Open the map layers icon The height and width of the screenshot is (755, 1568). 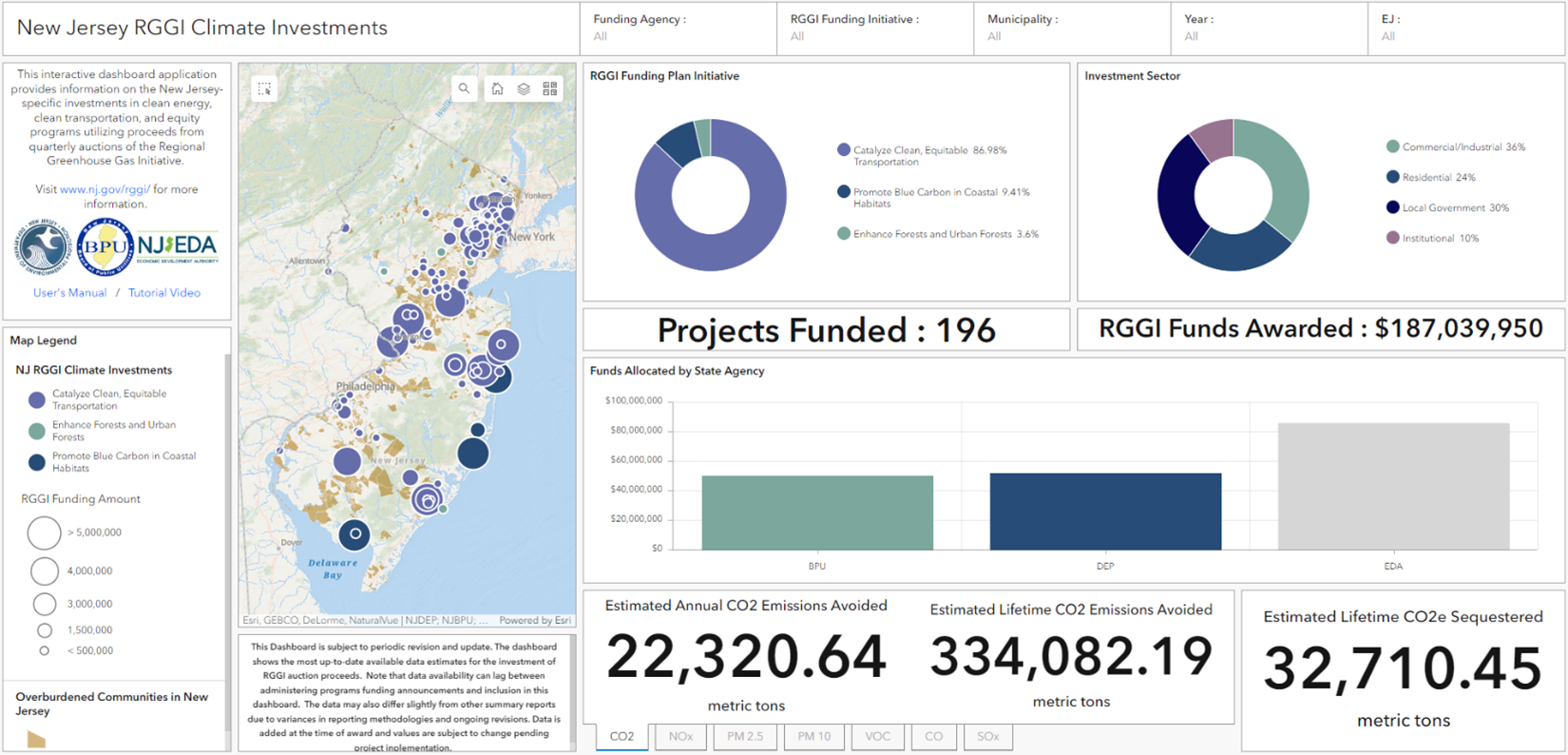click(524, 88)
